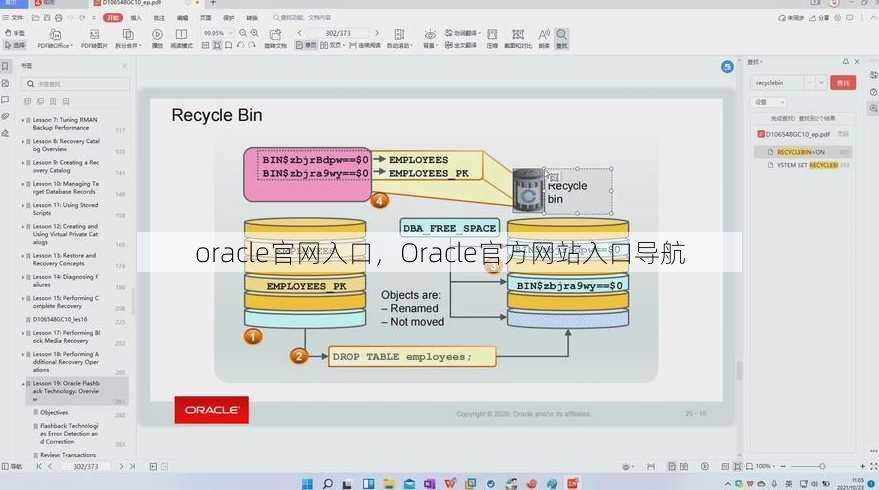Click the red Find button in search panel
The width and height of the screenshot is (879, 490).
843,83
